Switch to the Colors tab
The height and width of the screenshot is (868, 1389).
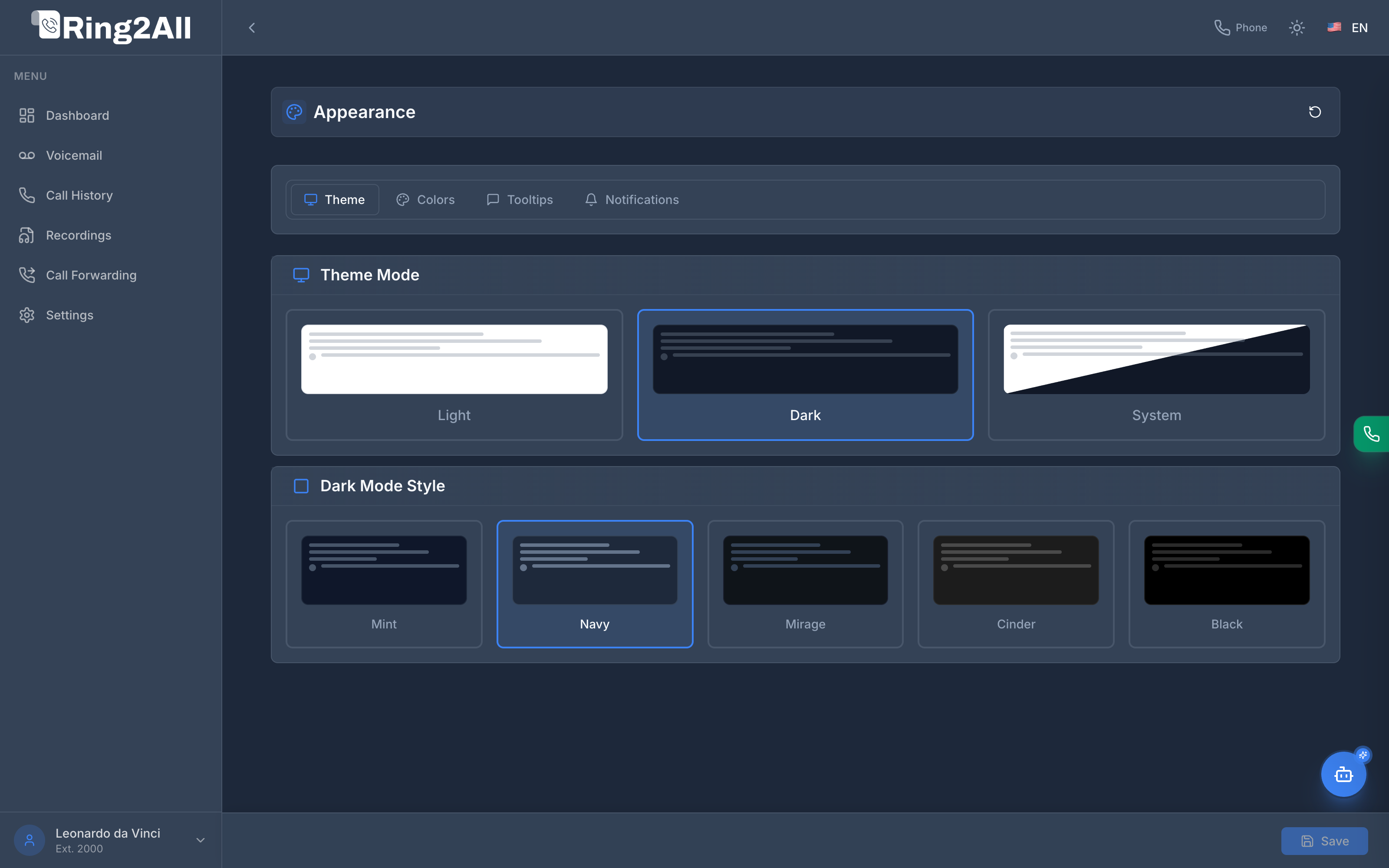pos(425,200)
